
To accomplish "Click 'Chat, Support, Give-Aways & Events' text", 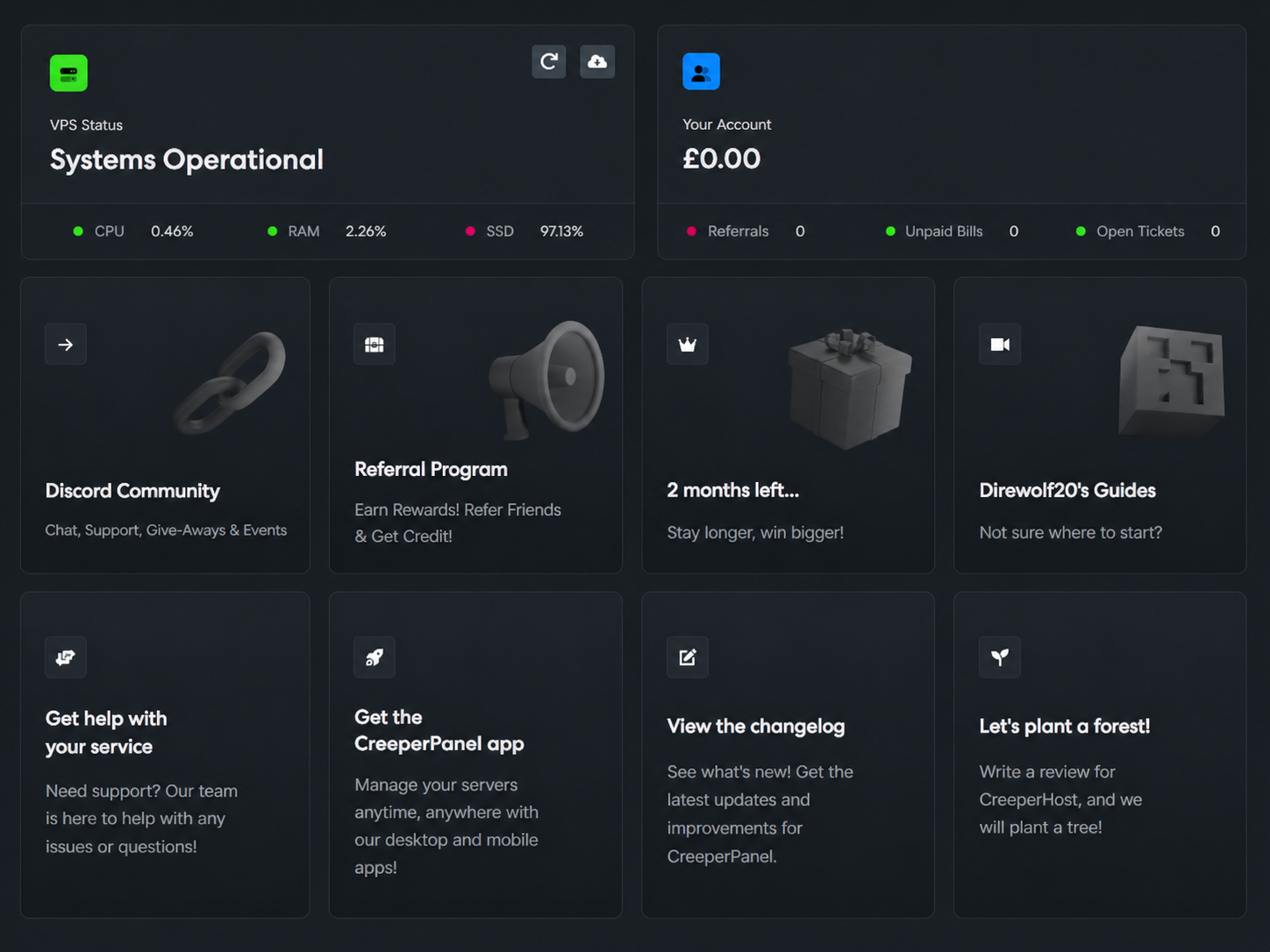I will click(x=166, y=530).
